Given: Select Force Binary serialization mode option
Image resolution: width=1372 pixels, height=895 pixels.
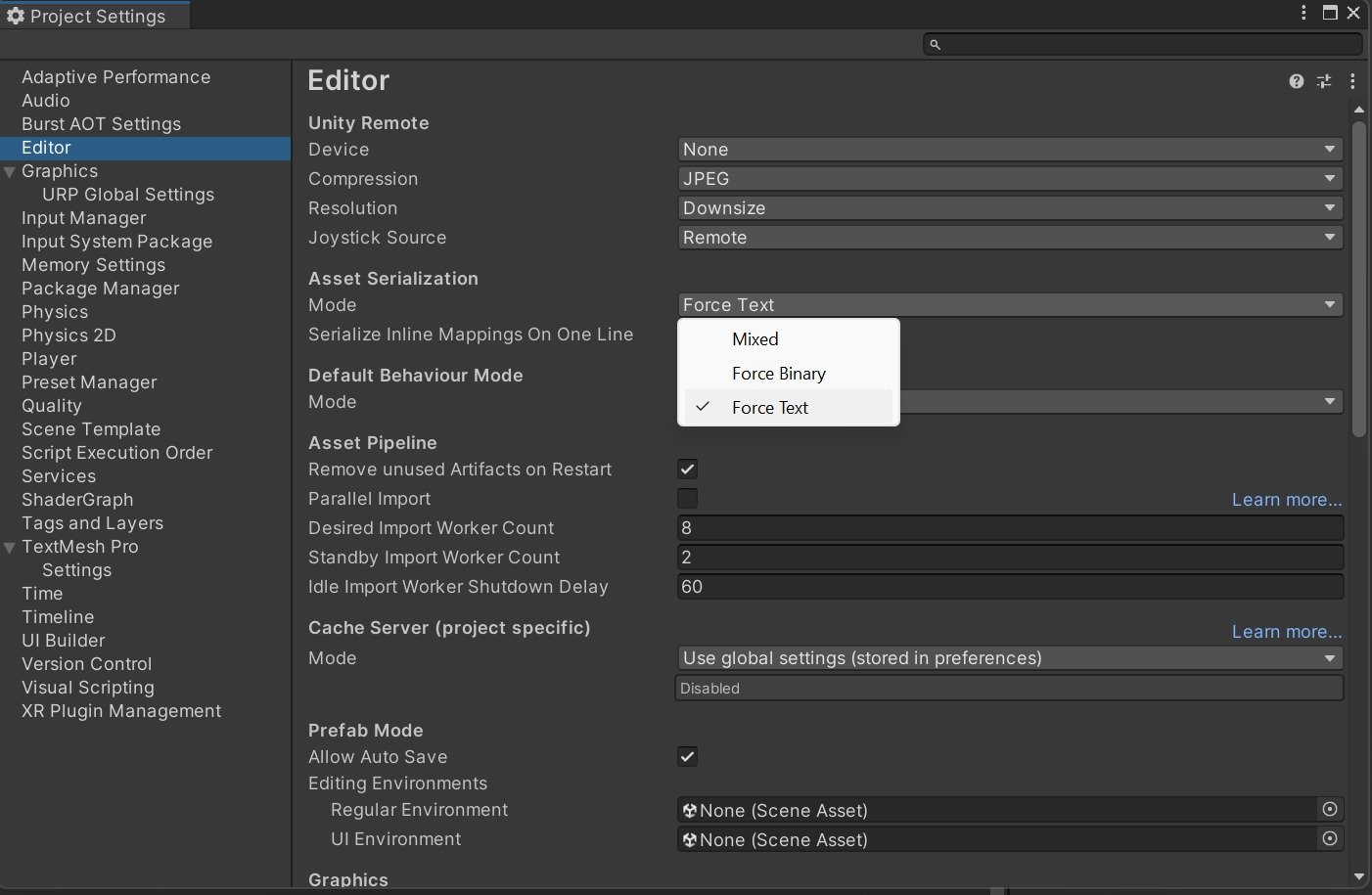Looking at the screenshot, I should (x=789, y=374).
